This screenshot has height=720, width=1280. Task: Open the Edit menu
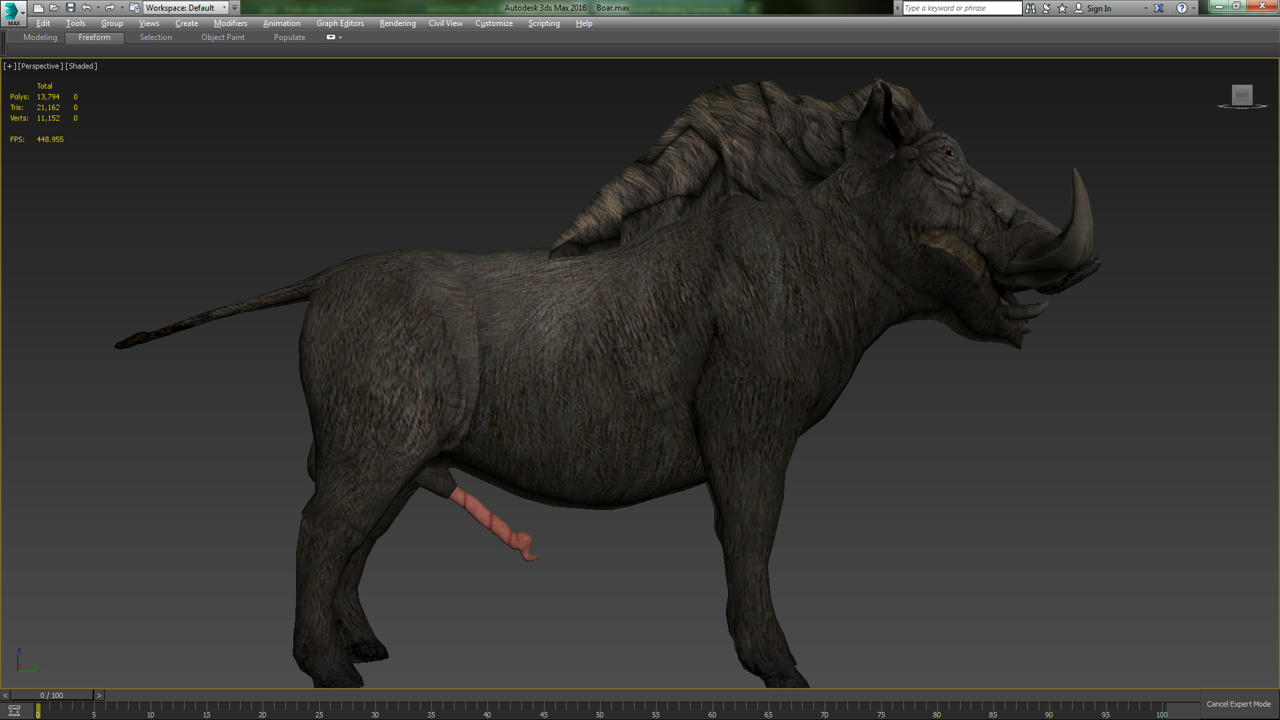(43, 23)
